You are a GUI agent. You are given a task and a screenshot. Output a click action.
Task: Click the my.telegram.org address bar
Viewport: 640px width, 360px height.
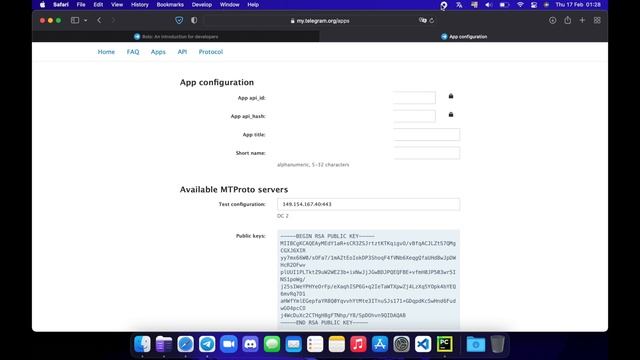pyautogui.click(x=320, y=20)
